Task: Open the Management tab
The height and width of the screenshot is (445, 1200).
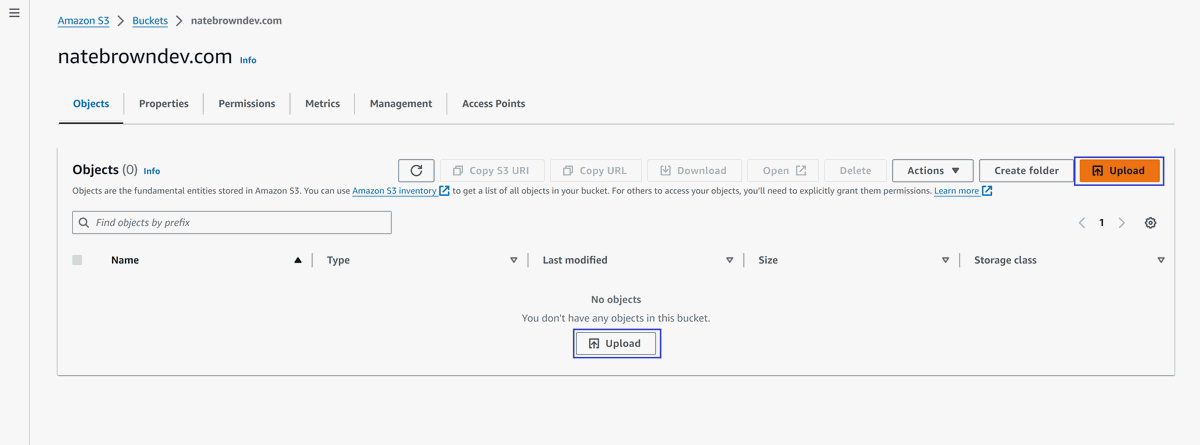Action: (401, 104)
